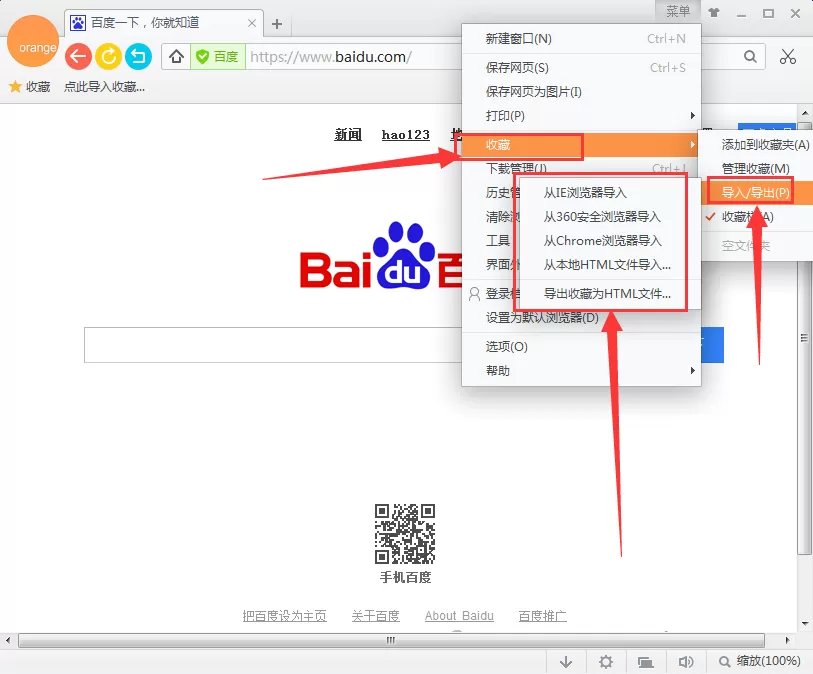
Task: Open the scissors screenshot tool
Action: pos(788,57)
